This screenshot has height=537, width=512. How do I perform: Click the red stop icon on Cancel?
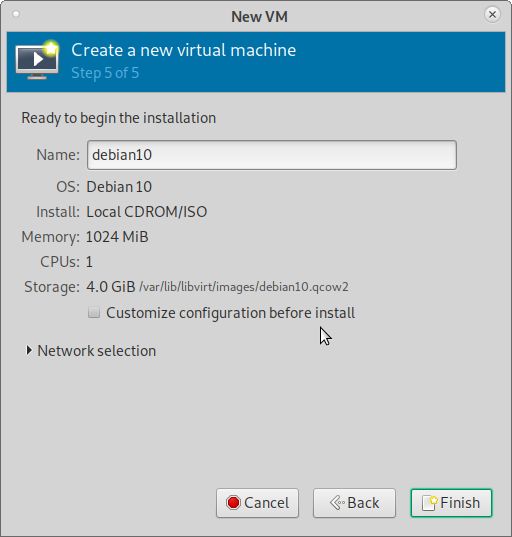234,503
